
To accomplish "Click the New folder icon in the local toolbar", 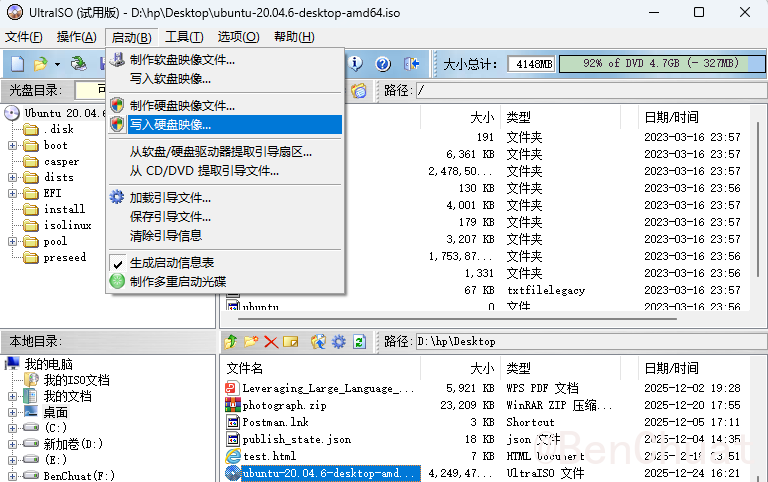I will [251, 341].
